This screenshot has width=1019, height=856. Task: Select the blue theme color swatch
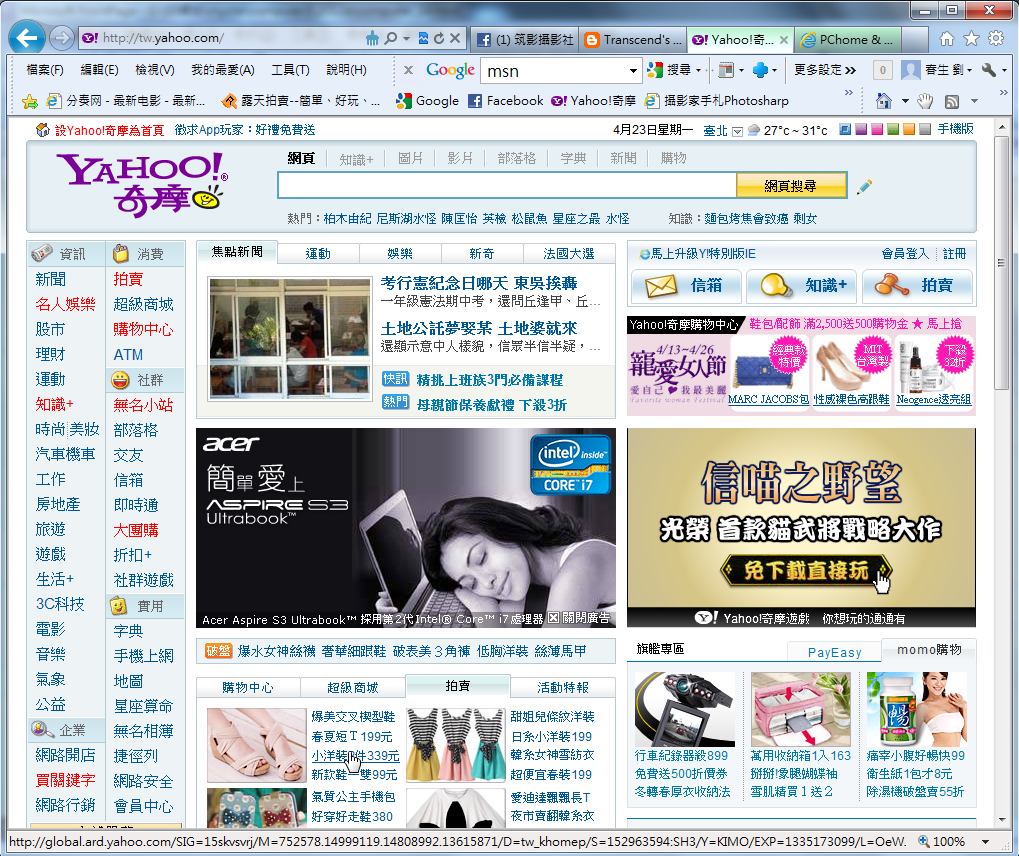(845, 129)
